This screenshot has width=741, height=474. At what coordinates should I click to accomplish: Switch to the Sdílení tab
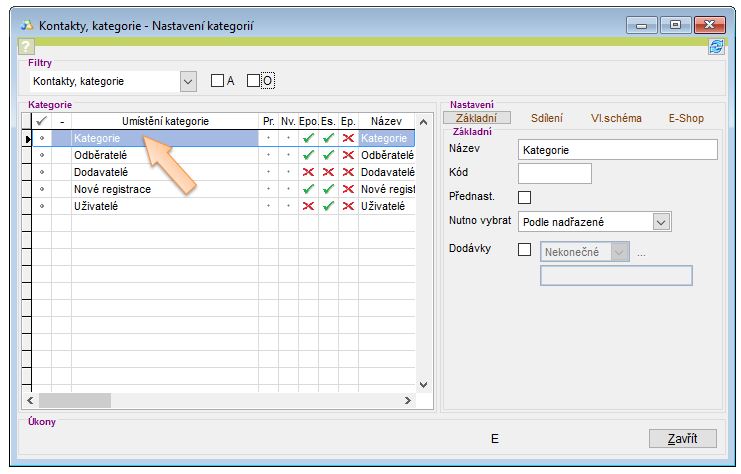[546, 118]
